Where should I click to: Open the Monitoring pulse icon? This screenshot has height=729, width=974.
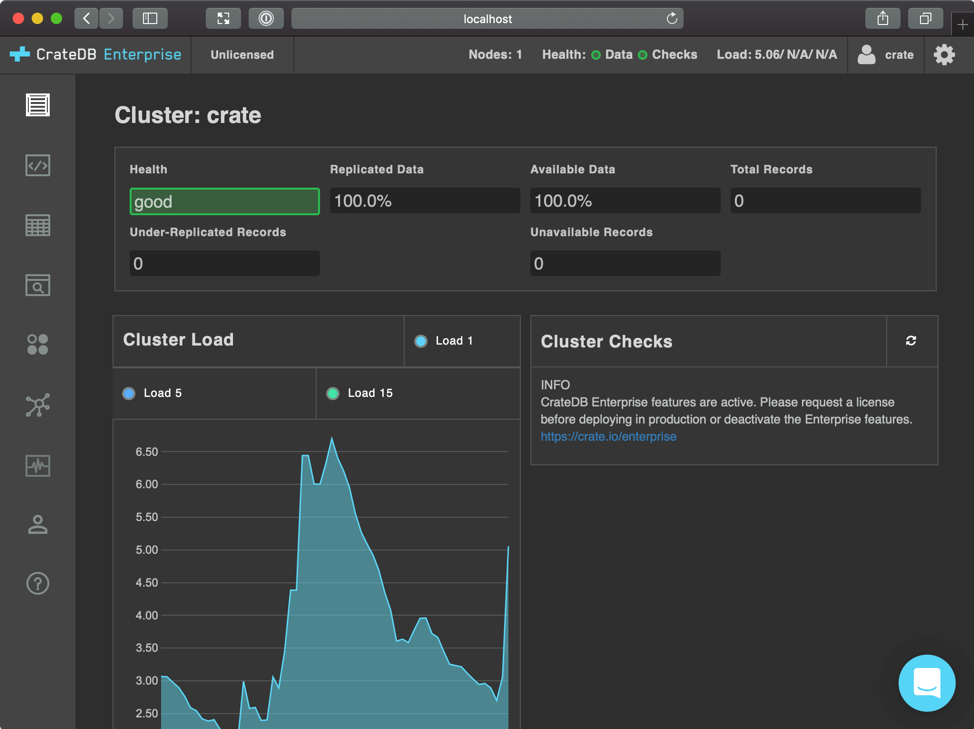pos(37,465)
